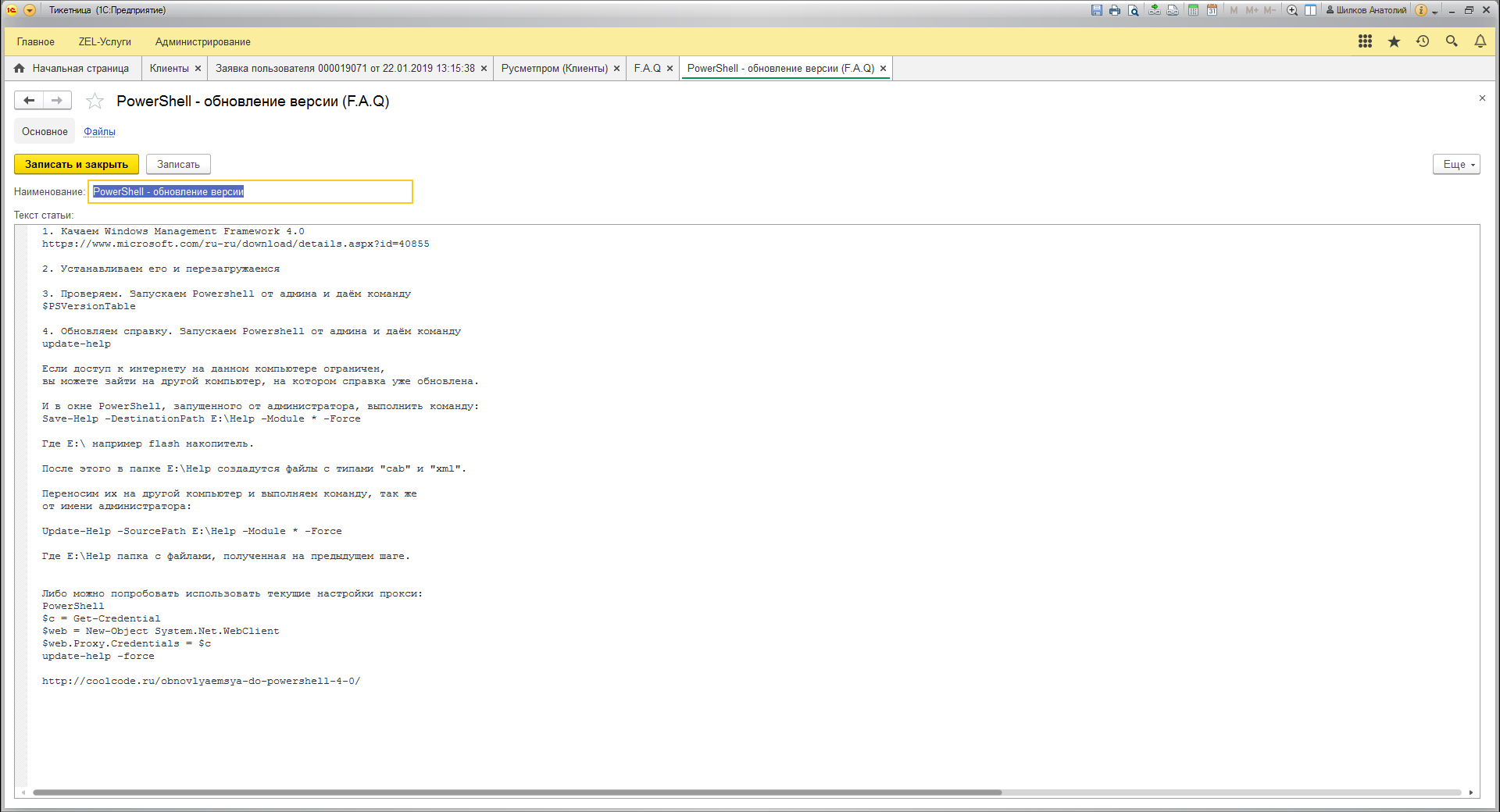Open Print Preview icon
This screenshot has height=812, width=1500.
[x=1133, y=10]
